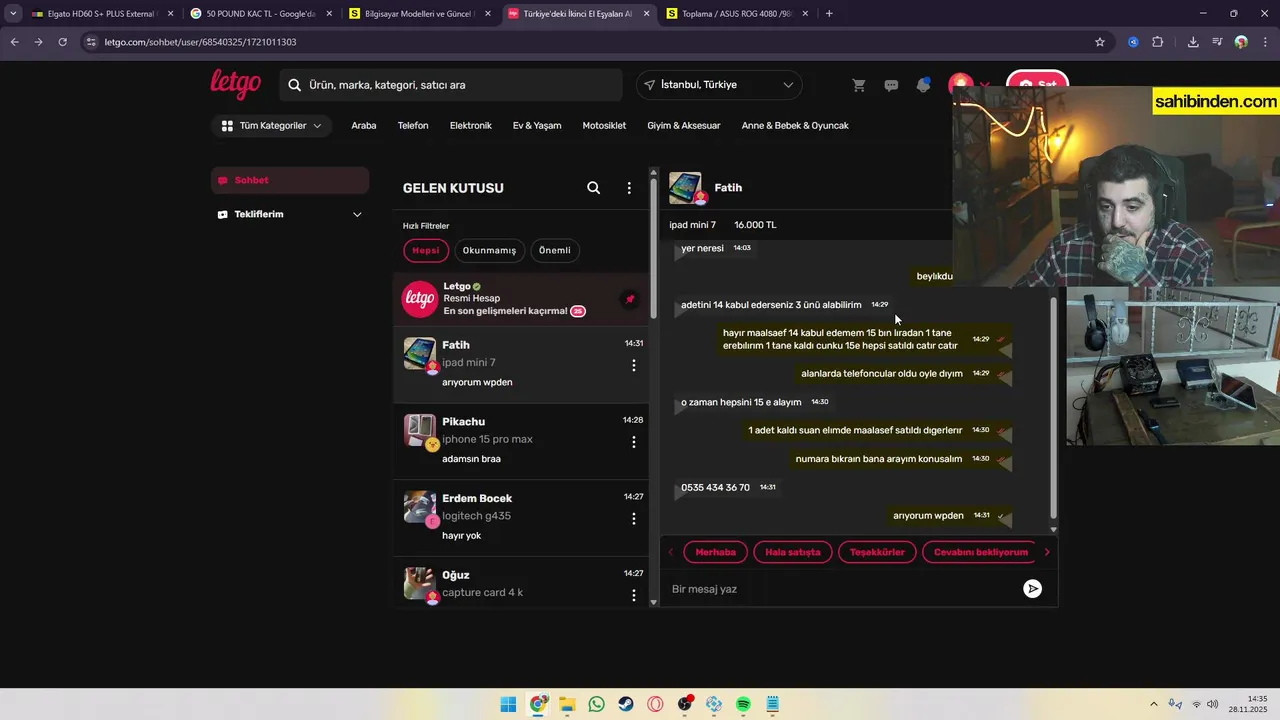
Task: Open three-dot menu for Pikachu conversation
Action: (633, 442)
